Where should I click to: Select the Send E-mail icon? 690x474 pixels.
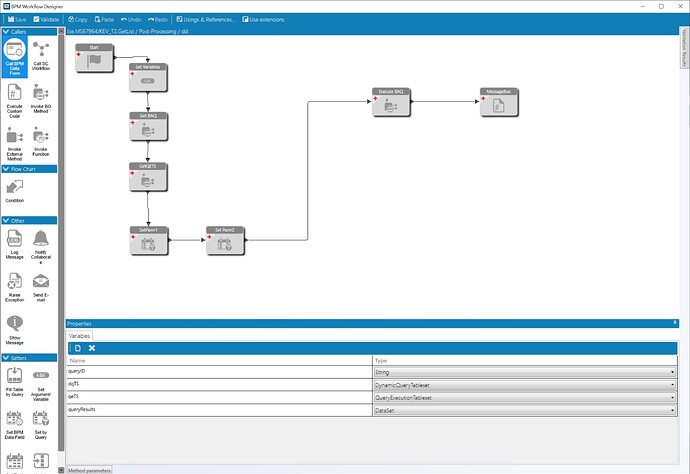(41, 287)
